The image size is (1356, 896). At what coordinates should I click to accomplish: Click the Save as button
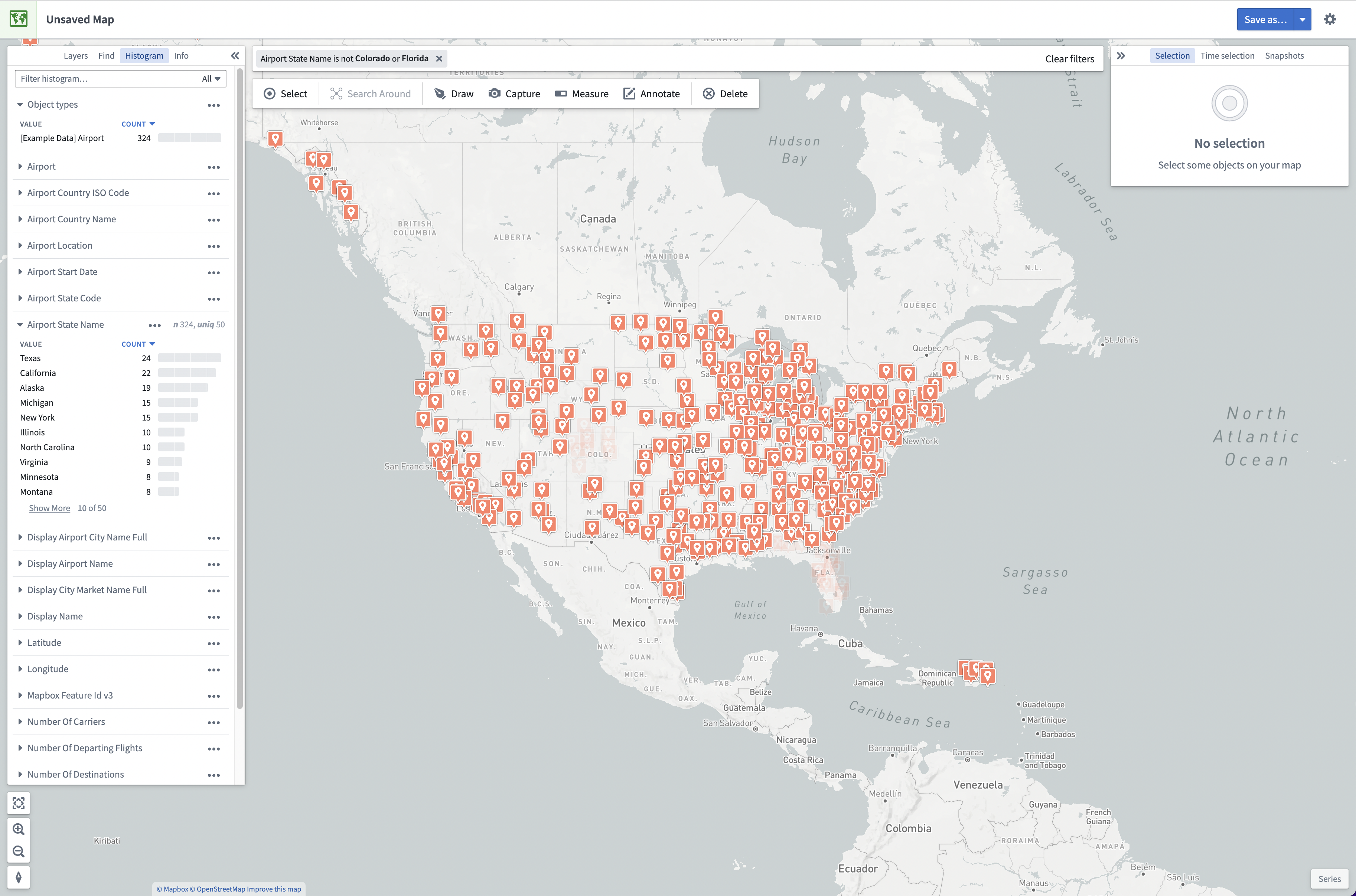(x=1265, y=19)
